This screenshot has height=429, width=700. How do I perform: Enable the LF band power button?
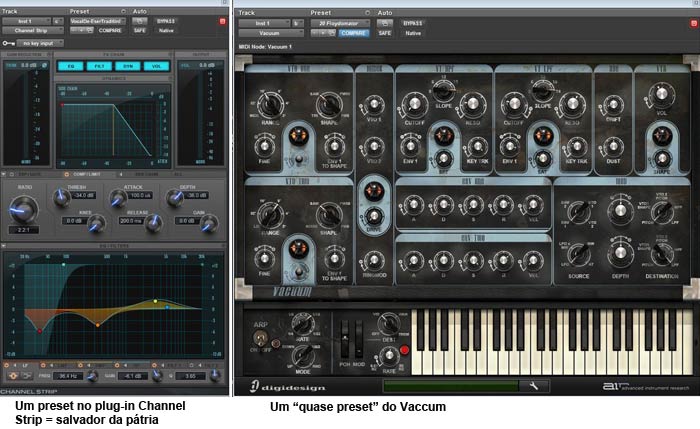click(x=6, y=365)
